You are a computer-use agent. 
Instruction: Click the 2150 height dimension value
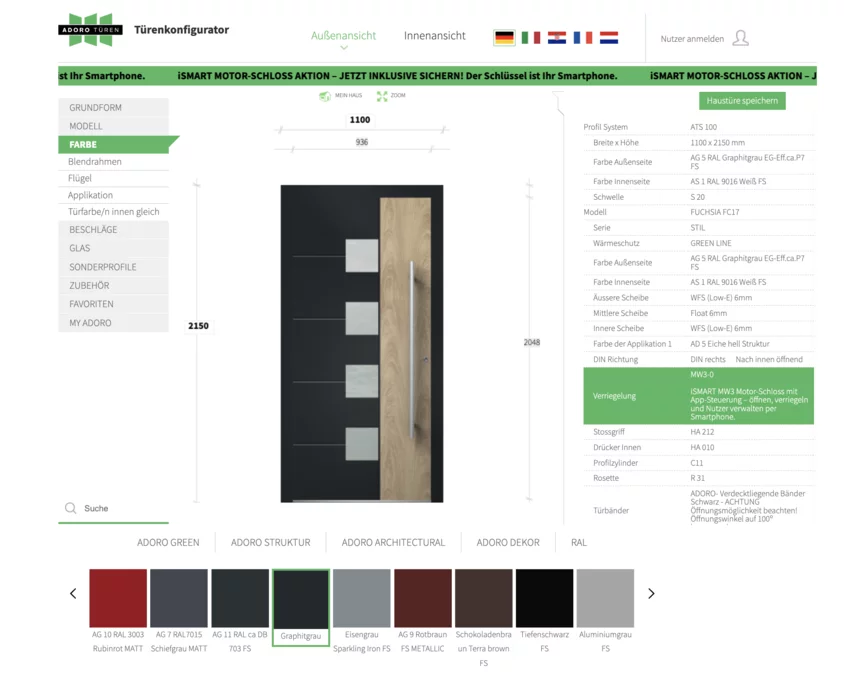(198, 326)
